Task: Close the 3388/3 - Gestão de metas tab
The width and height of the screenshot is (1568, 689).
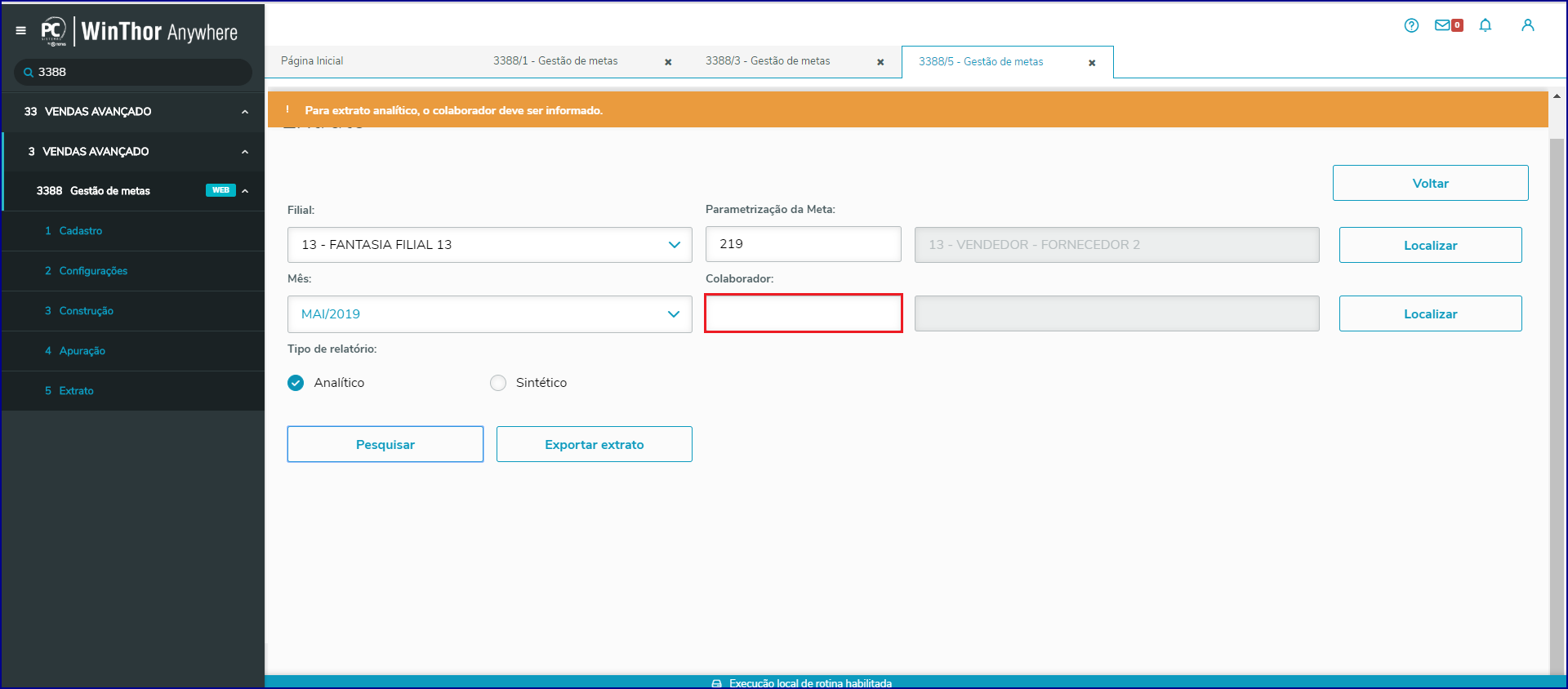Action: [880, 62]
